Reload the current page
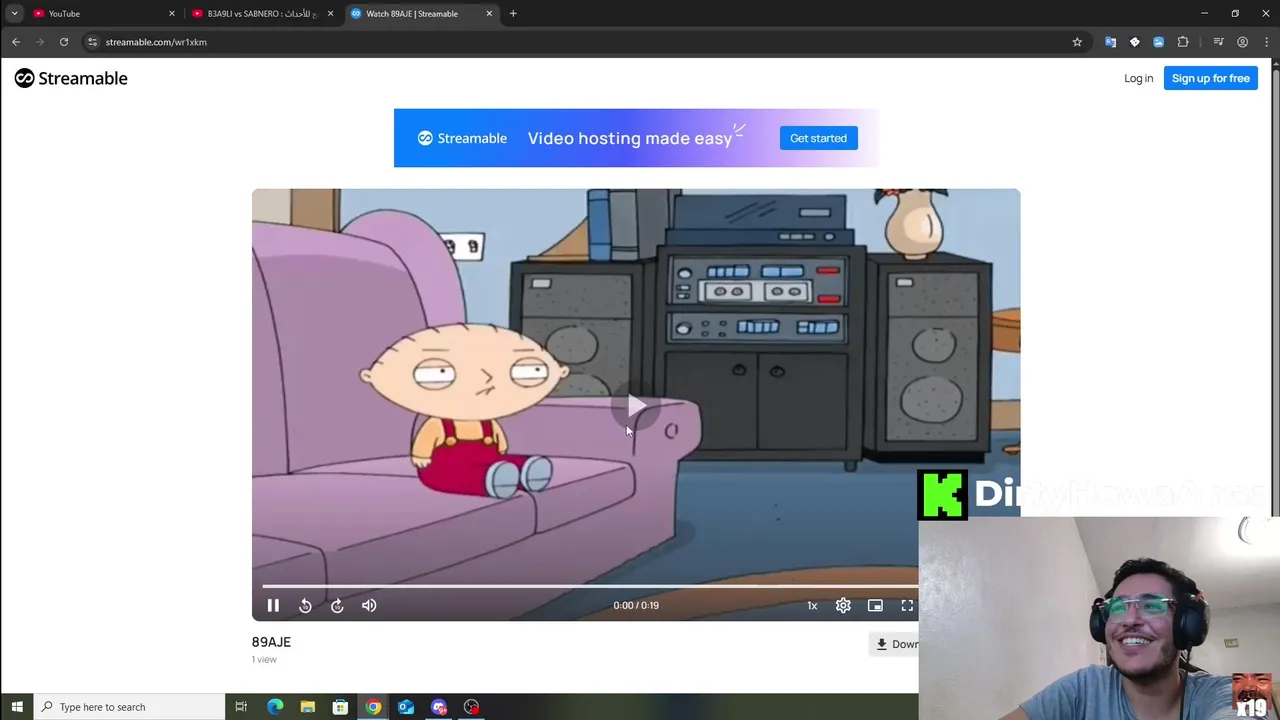Viewport: 1280px width, 720px height. pos(64,42)
